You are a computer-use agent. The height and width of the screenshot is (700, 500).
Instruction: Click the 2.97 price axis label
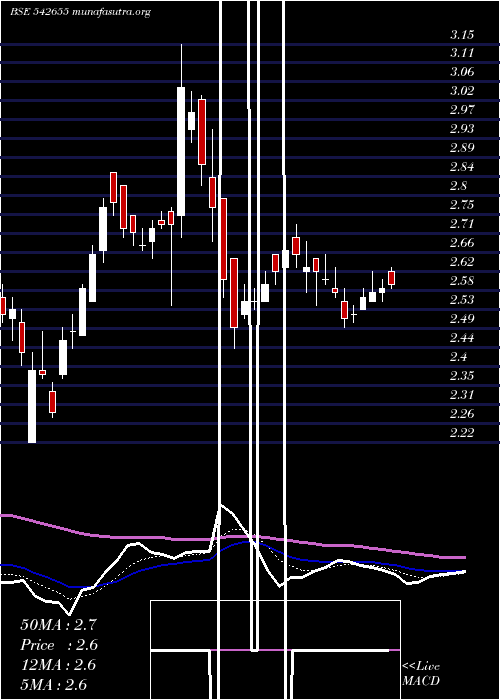pyautogui.click(x=462, y=110)
